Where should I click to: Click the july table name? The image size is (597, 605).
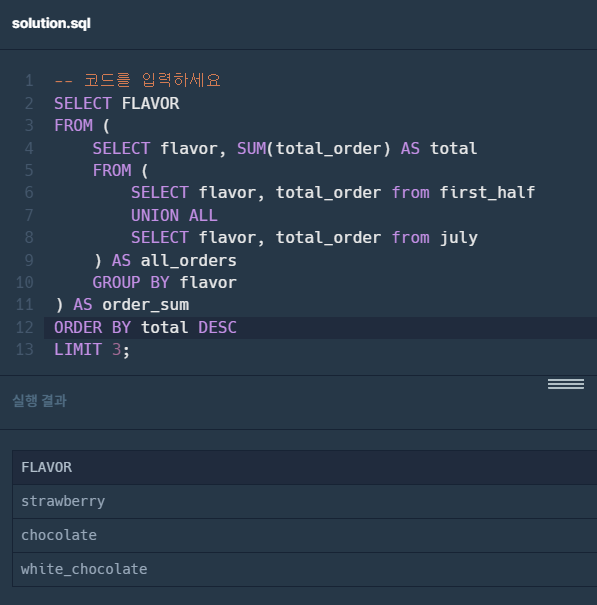[x=458, y=238]
